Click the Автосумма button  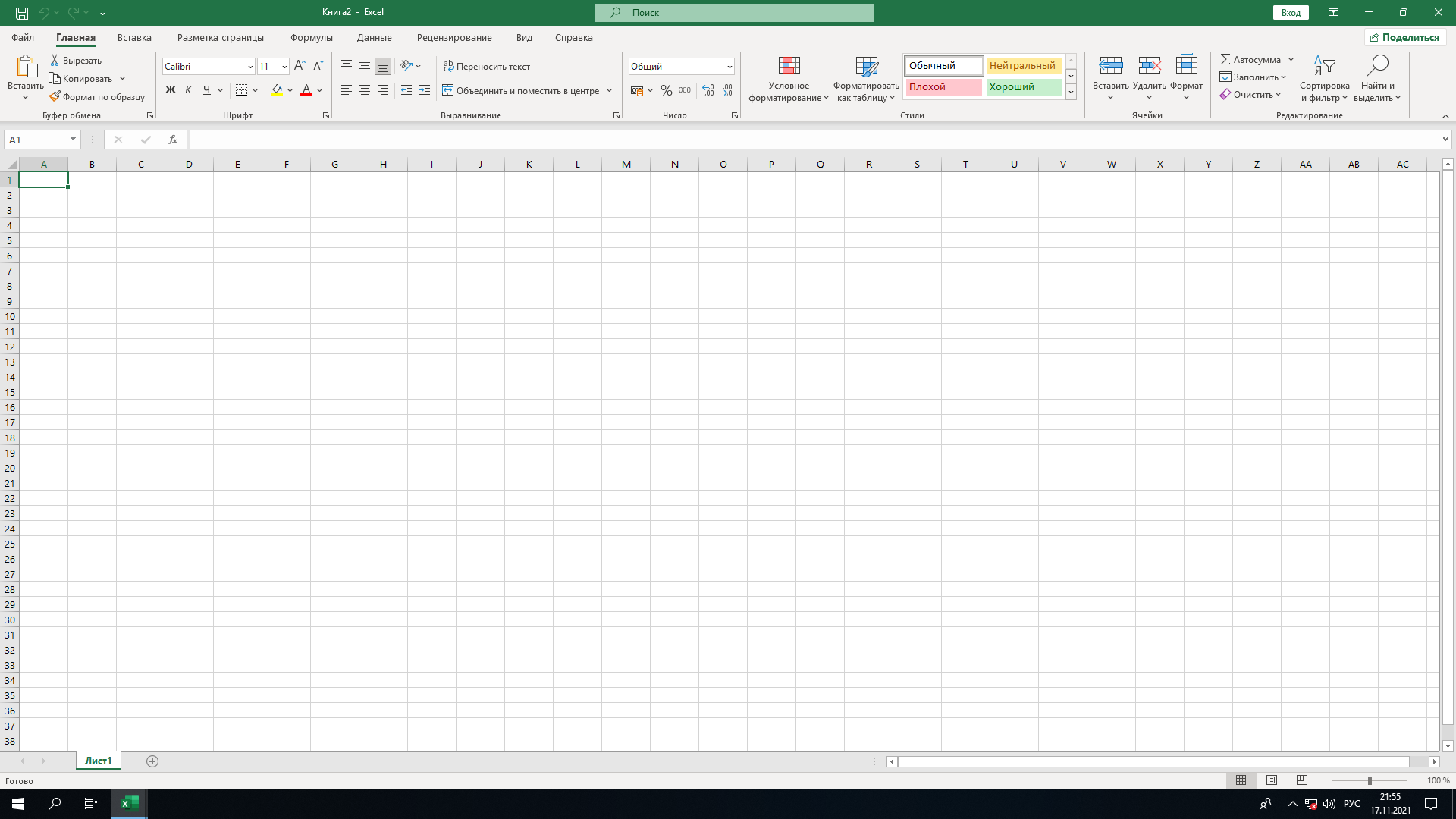click(1250, 59)
